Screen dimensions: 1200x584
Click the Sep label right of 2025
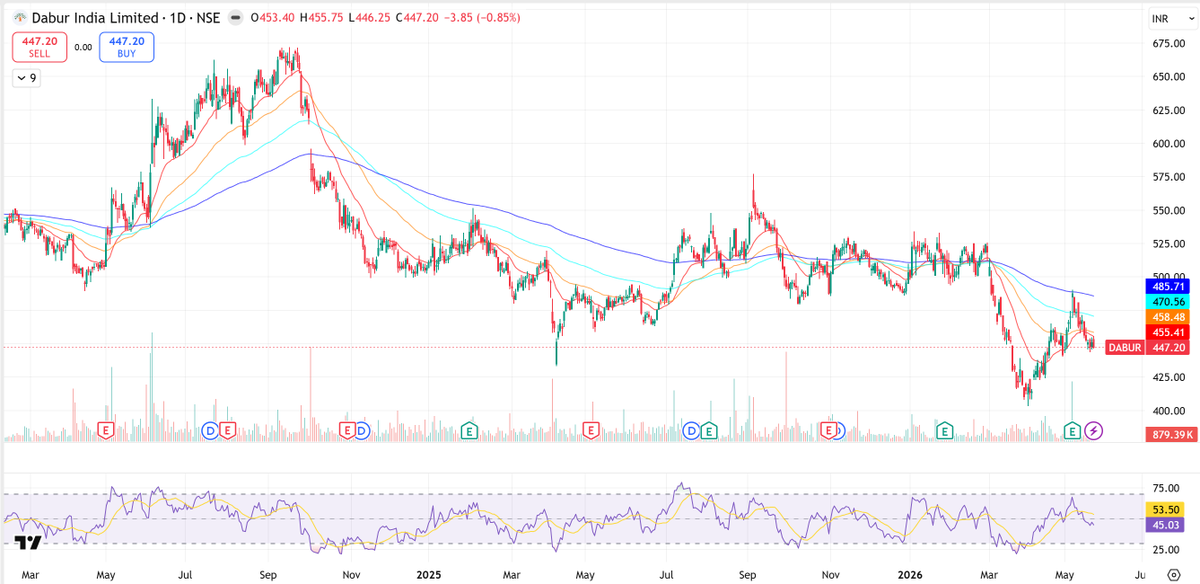click(x=749, y=576)
